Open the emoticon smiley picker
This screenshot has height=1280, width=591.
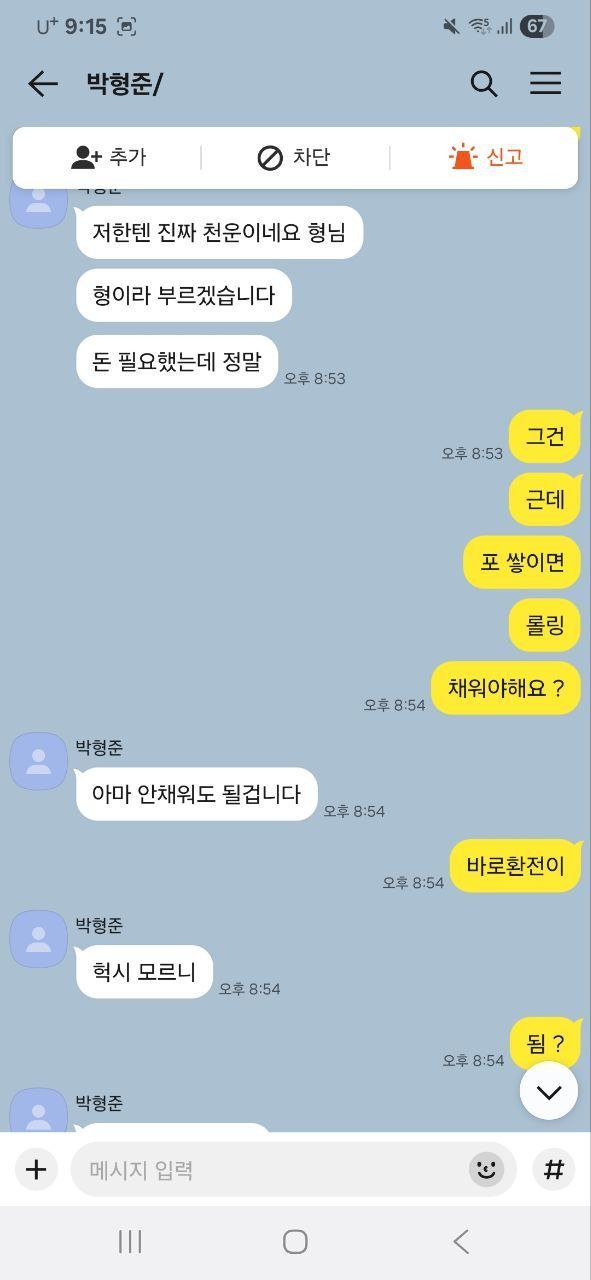[x=487, y=1169]
